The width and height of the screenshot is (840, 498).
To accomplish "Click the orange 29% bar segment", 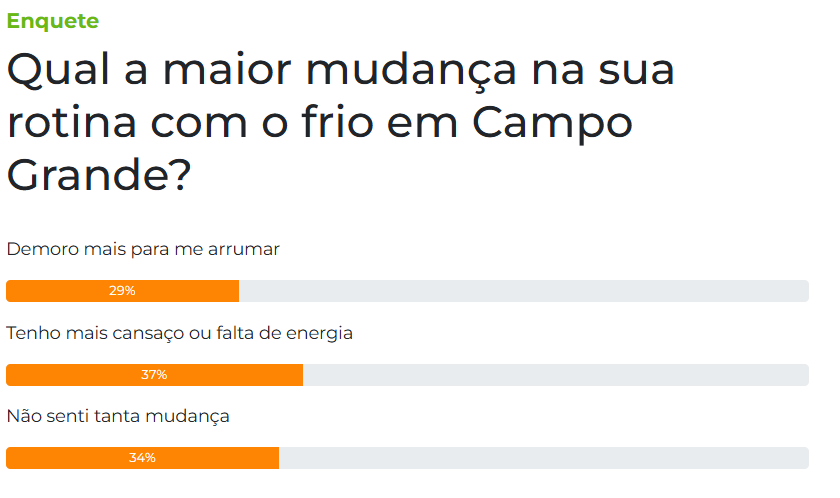I will pos(123,291).
